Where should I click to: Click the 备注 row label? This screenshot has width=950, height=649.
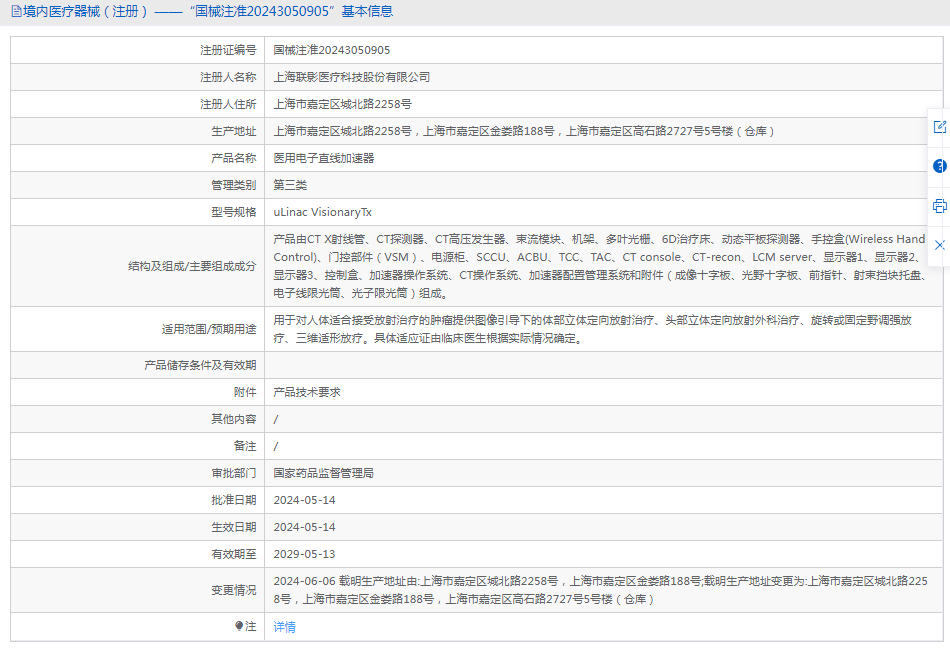(245, 446)
